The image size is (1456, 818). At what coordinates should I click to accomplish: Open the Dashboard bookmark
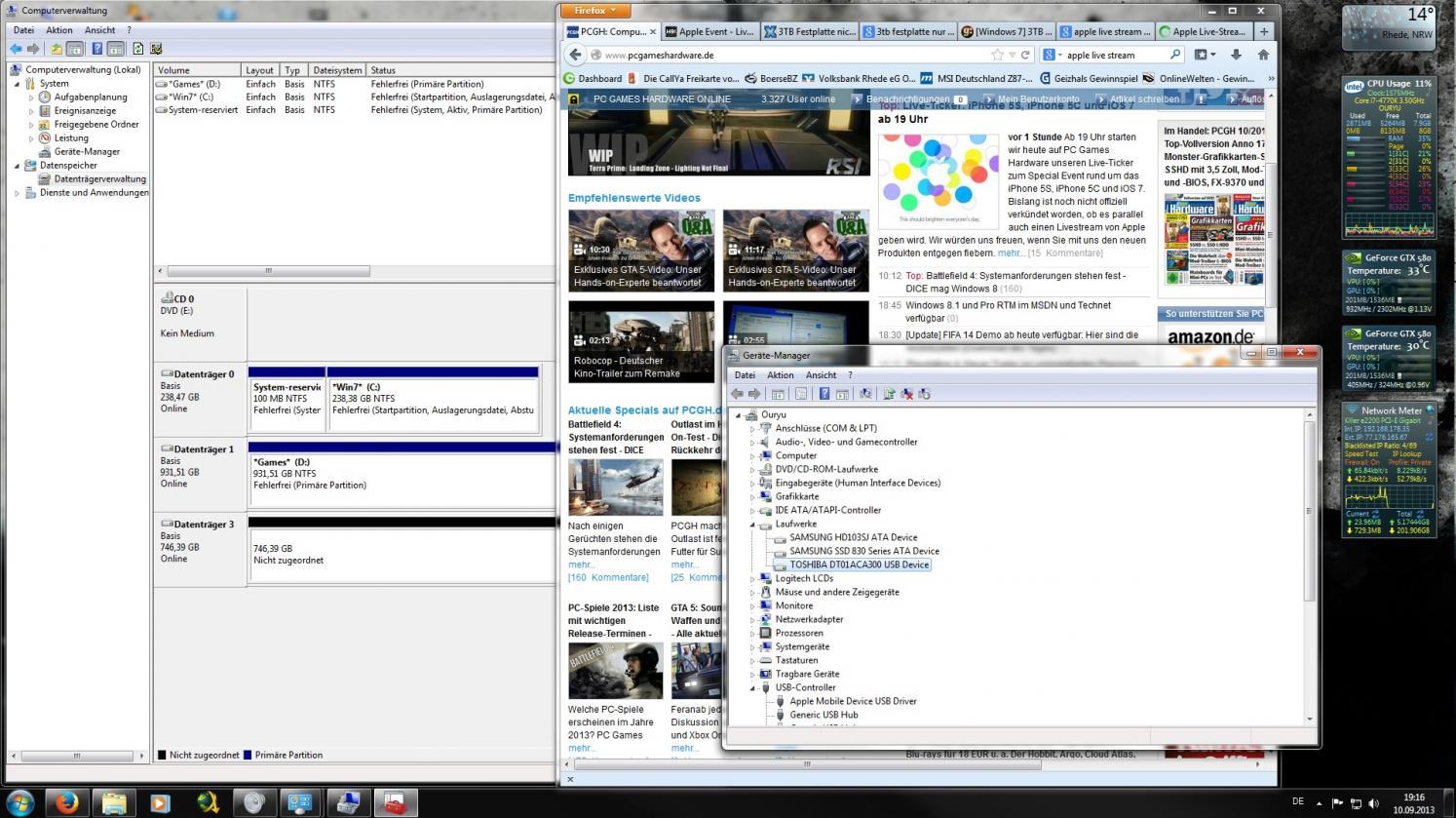coord(593,79)
